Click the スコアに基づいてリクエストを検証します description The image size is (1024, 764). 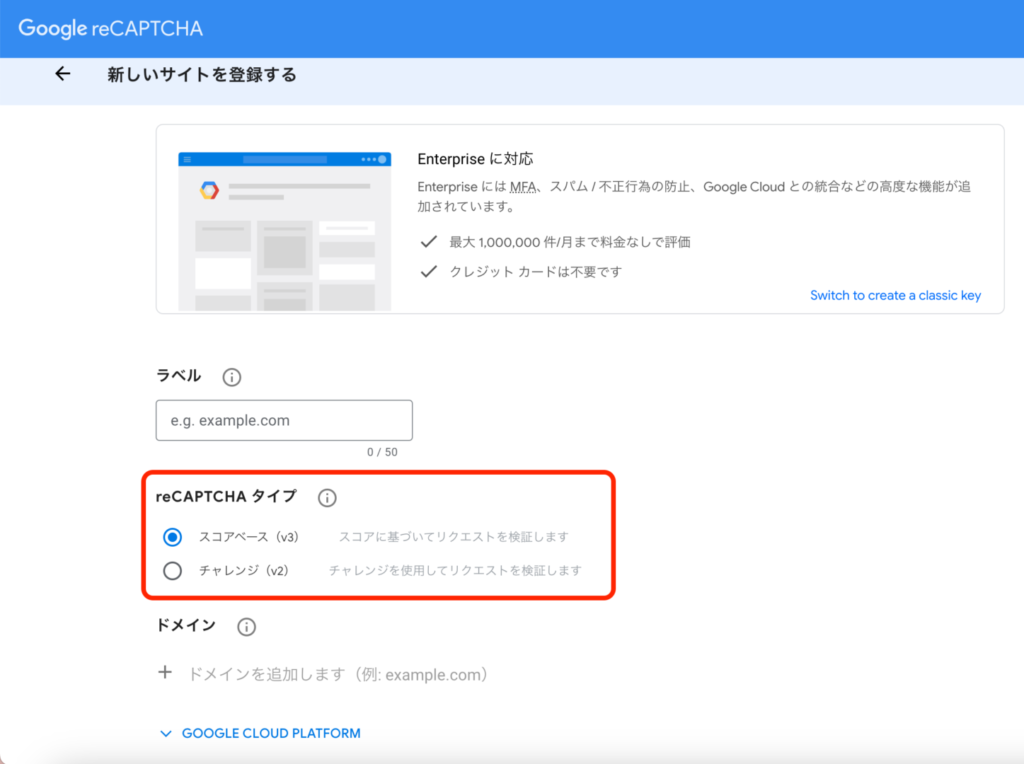(454, 537)
